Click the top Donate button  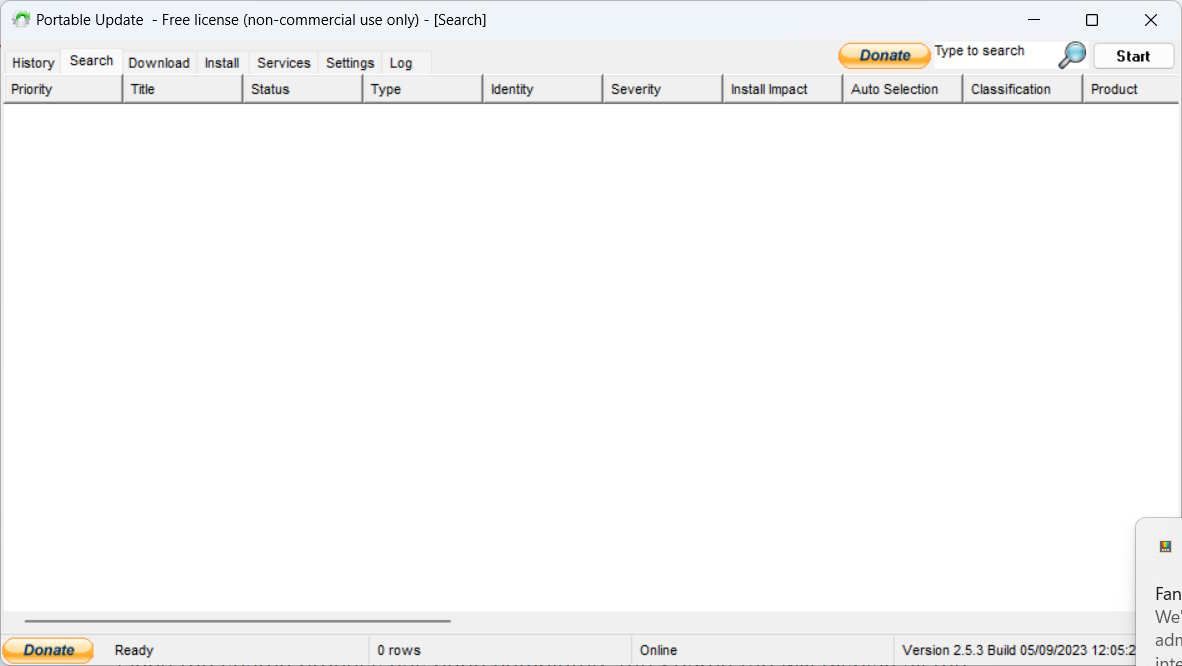tap(884, 55)
